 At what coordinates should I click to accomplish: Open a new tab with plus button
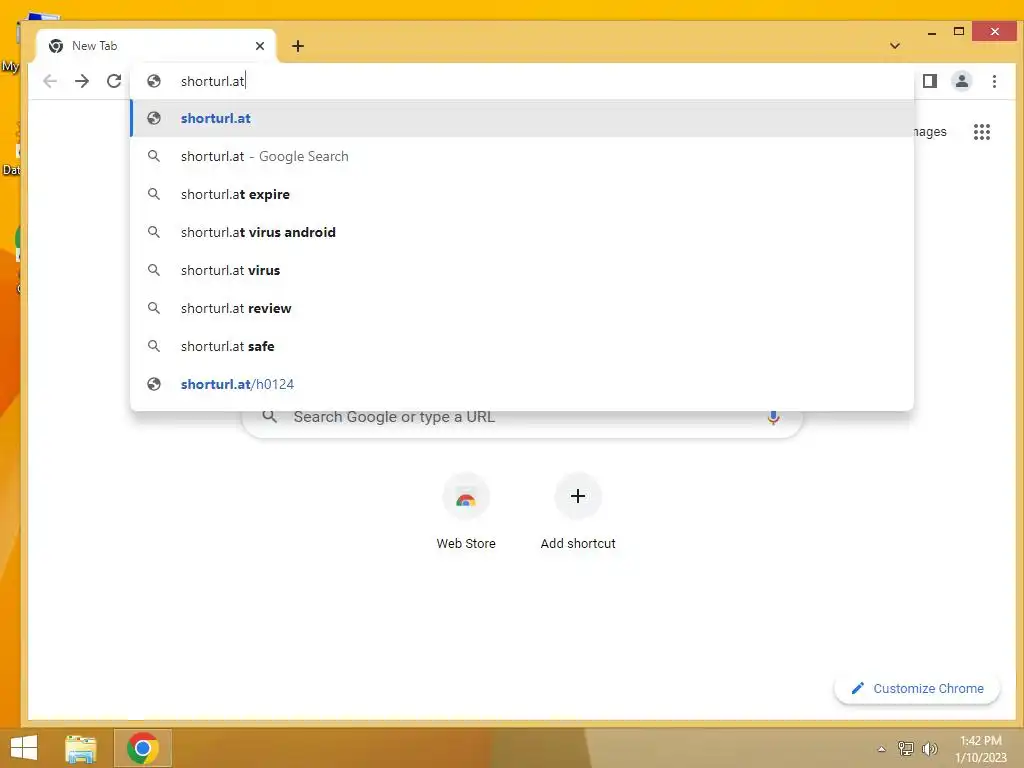pyautogui.click(x=298, y=46)
